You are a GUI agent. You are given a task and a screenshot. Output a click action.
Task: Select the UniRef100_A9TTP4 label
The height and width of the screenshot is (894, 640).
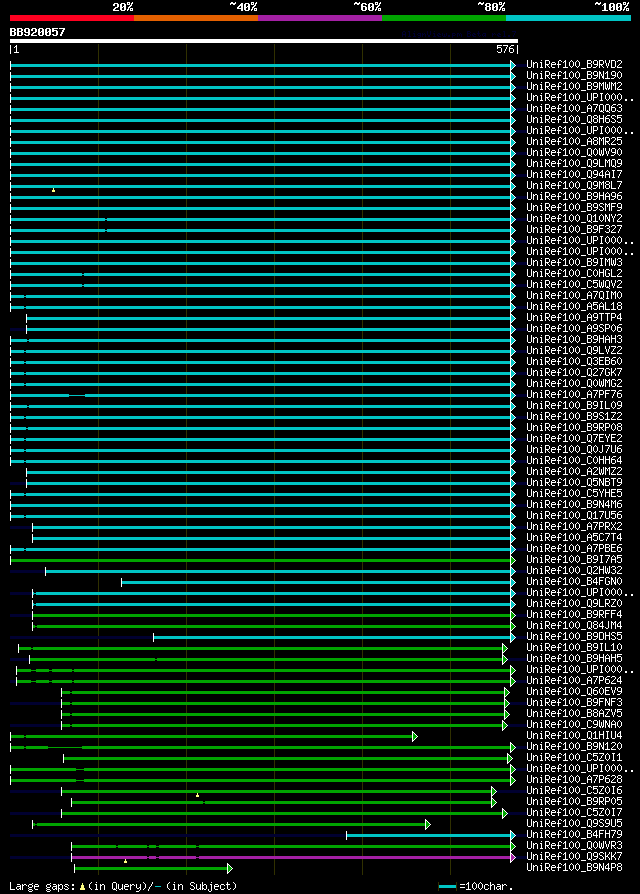pos(574,318)
